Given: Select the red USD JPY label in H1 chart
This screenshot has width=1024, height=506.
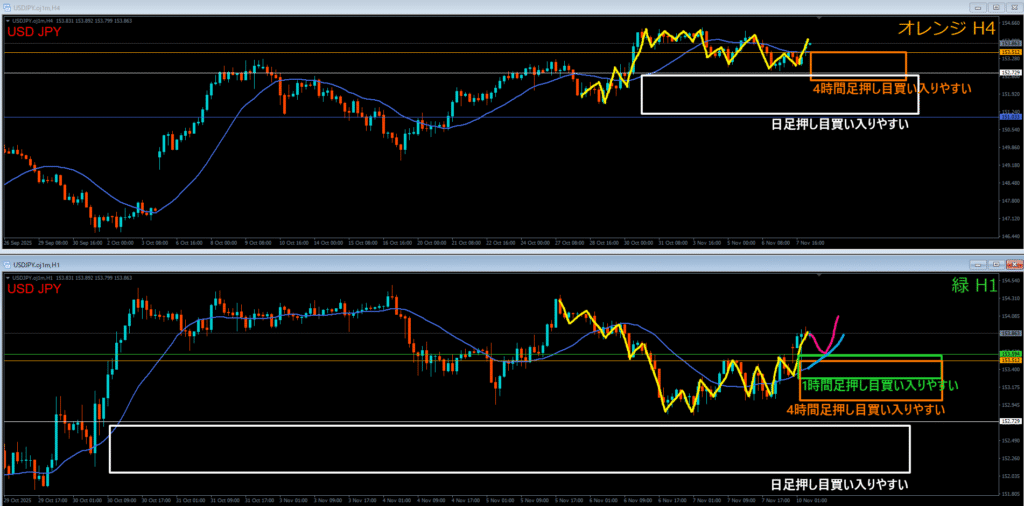Looking at the screenshot, I should tap(34, 289).
